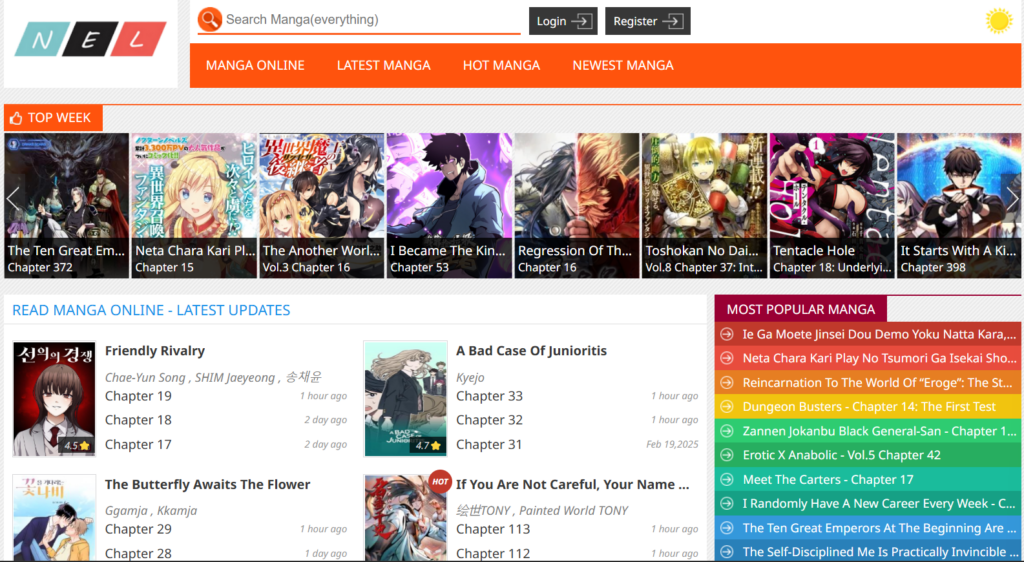Image resolution: width=1024 pixels, height=562 pixels.
Task: Click The Butterfly Awaits The Flower cover
Action: [x=54, y=518]
